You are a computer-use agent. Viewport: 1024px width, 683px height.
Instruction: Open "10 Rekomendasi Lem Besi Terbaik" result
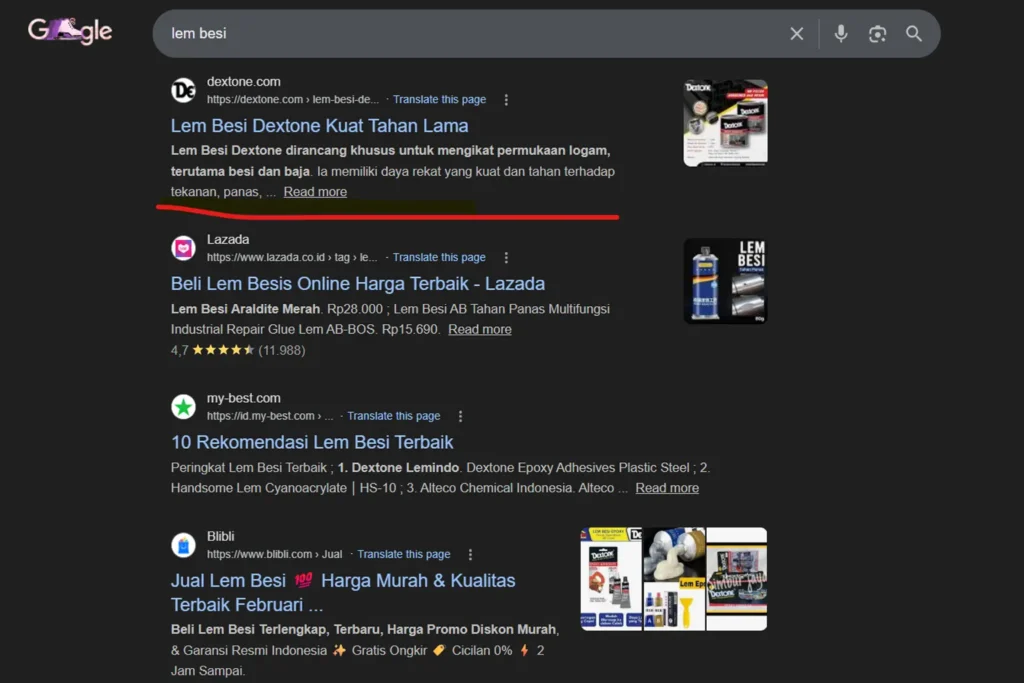tap(312, 442)
